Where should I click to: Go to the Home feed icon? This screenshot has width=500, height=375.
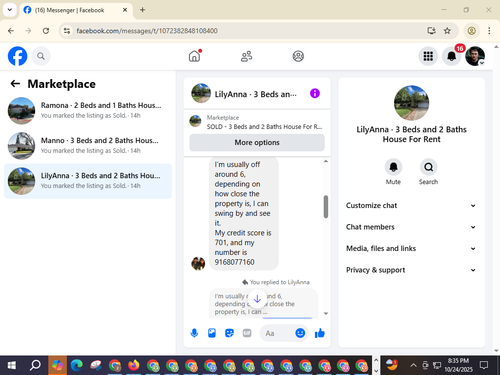pyautogui.click(x=195, y=56)
